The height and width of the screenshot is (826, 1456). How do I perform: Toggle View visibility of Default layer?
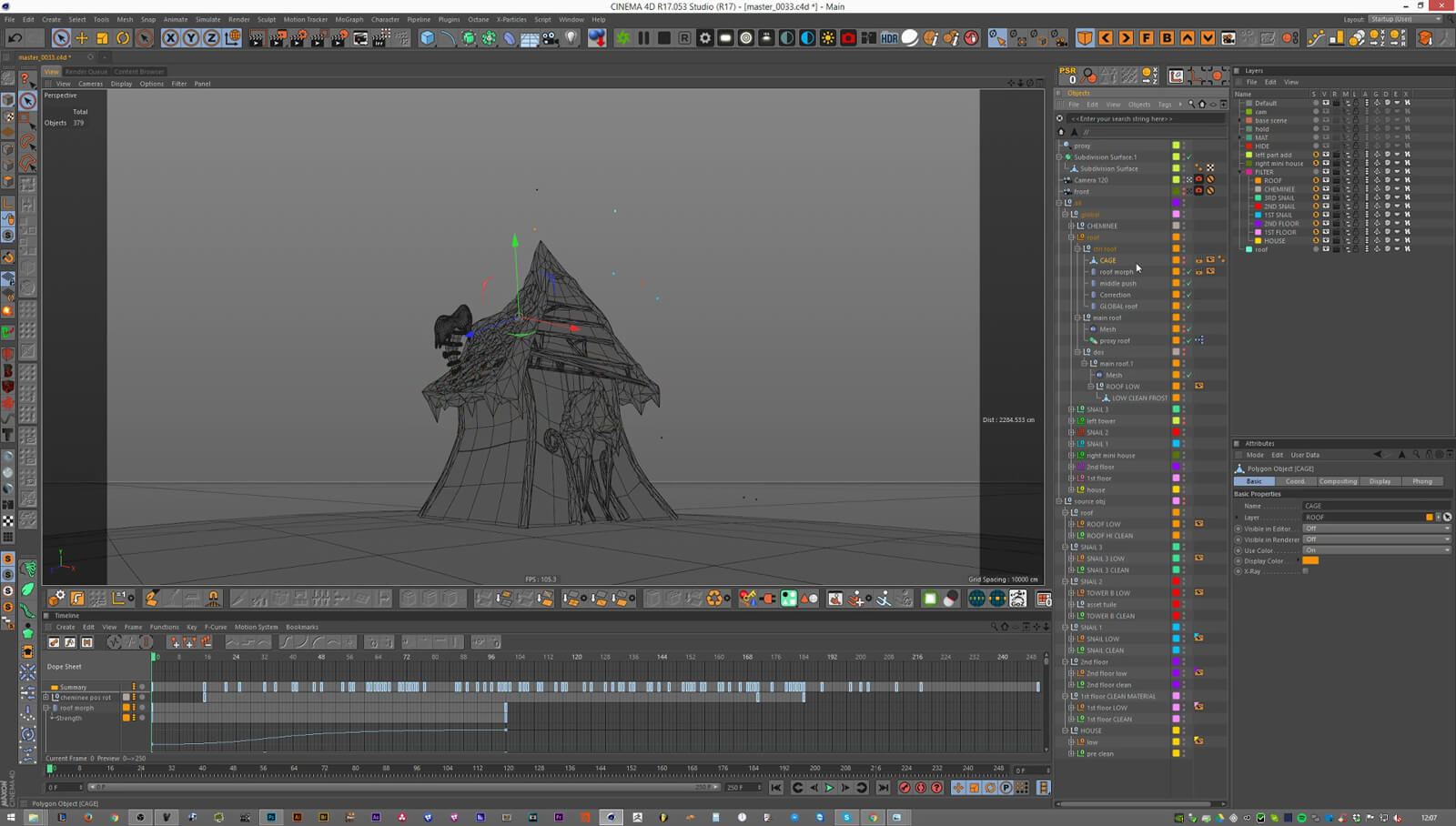(x=1326, y=103)
